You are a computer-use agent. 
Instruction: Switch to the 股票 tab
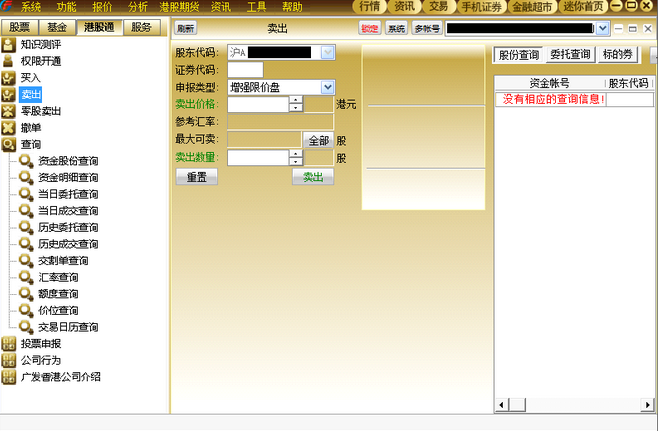coord(20,27)
